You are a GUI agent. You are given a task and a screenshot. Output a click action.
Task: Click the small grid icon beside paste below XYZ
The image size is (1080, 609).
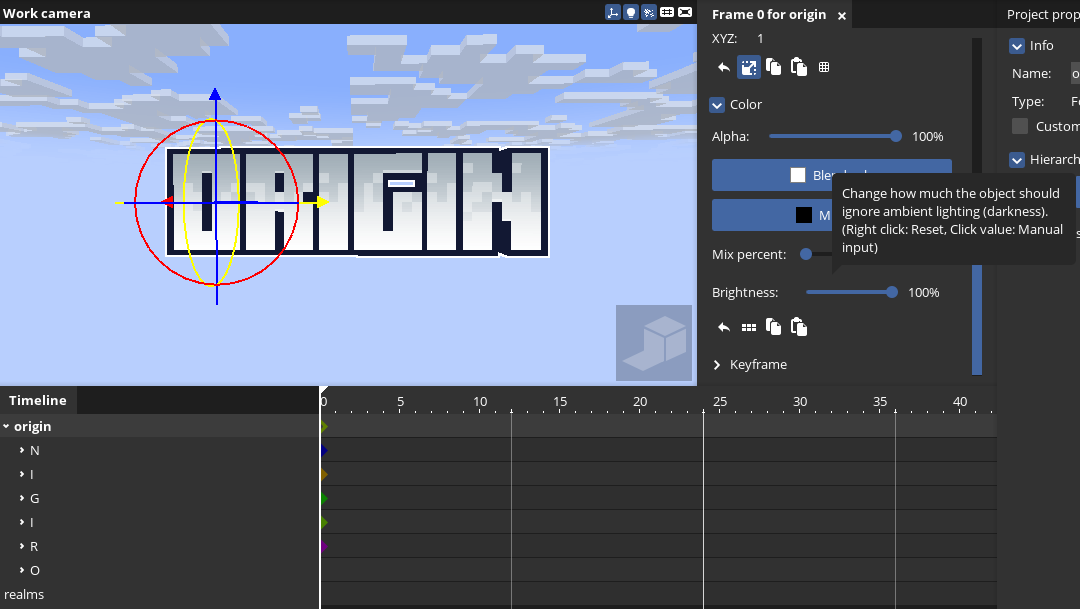824,67
